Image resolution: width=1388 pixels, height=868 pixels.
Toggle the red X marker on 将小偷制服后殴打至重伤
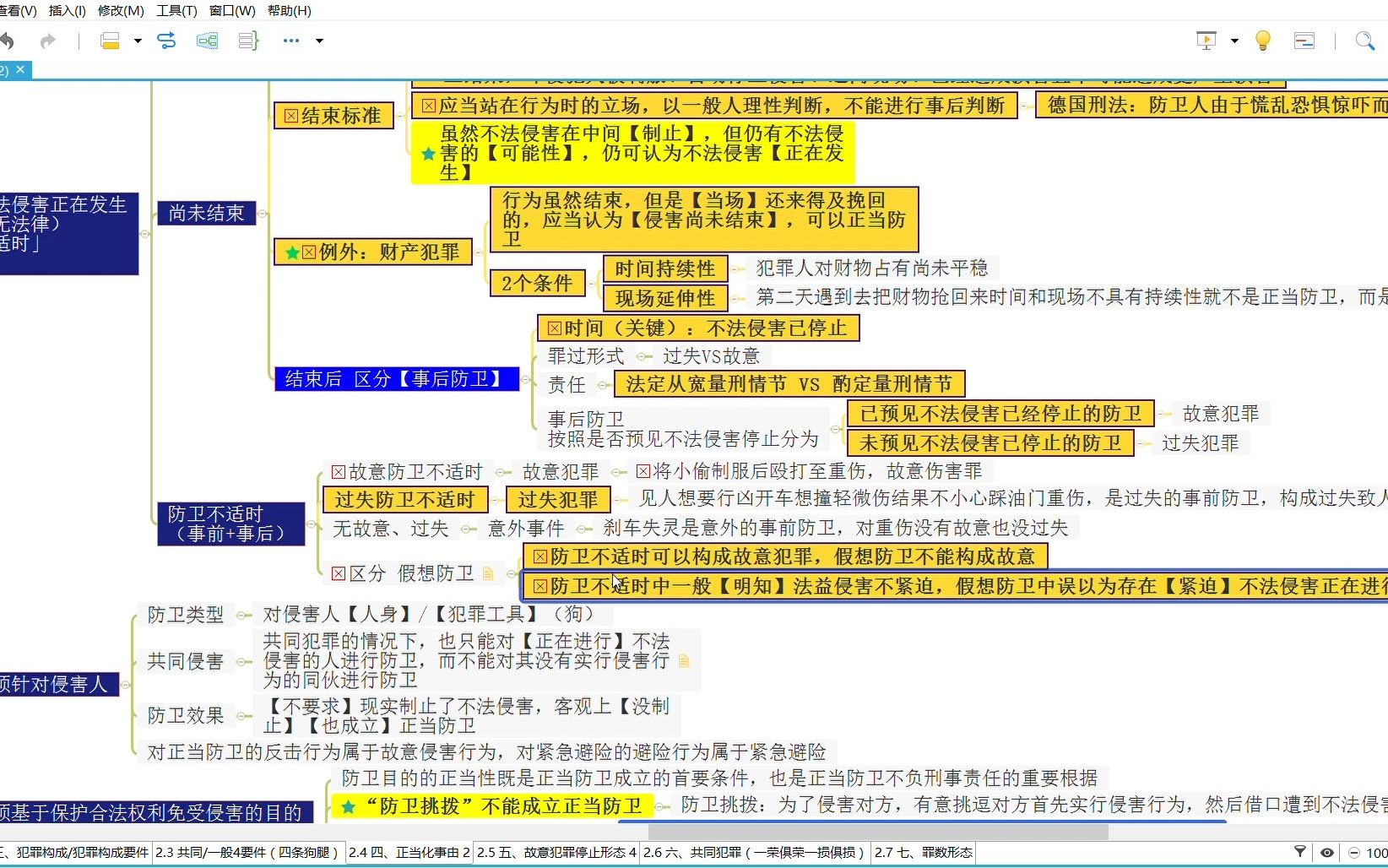click(643, 471)
